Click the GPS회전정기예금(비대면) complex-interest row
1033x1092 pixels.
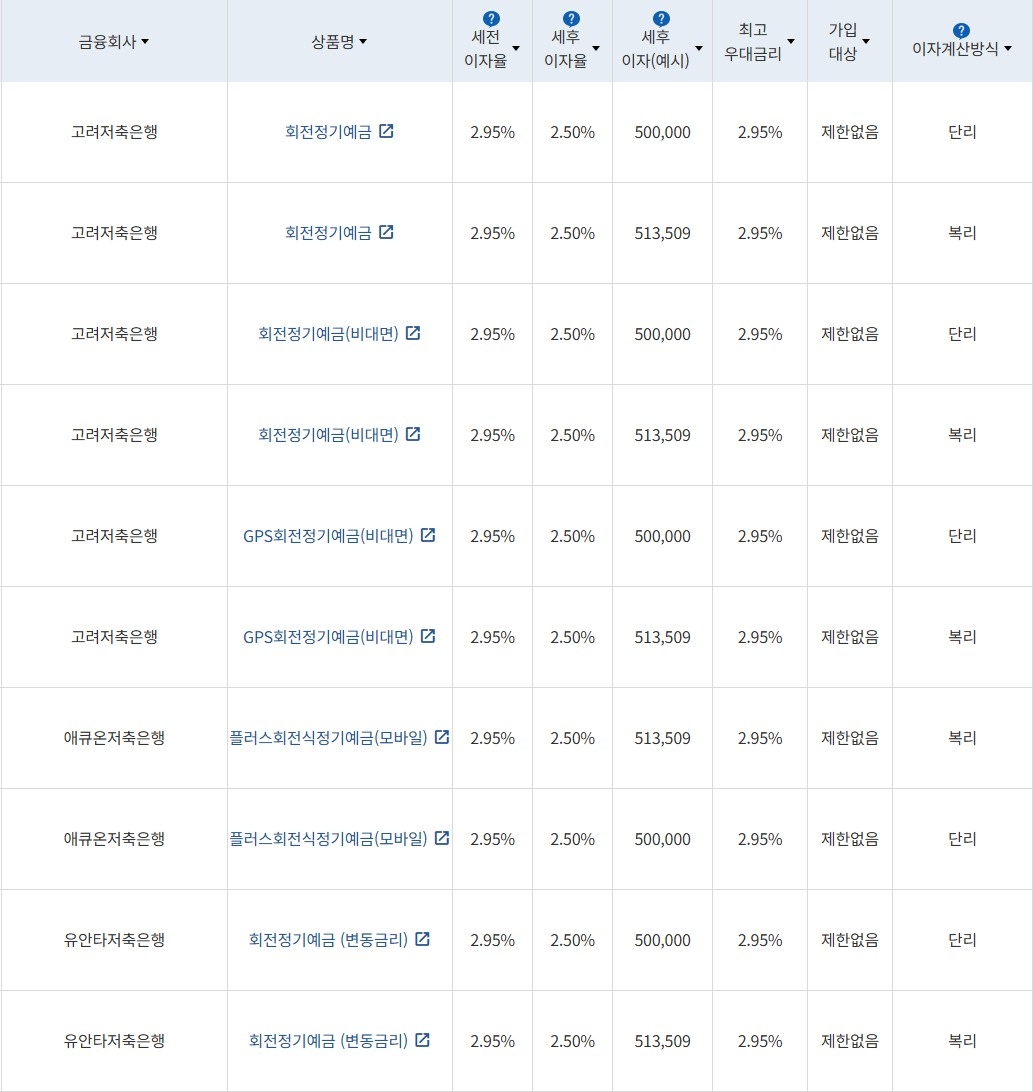point(516,636)
